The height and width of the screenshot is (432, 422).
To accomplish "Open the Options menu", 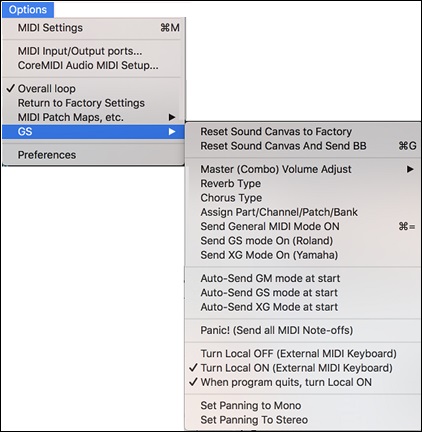I will [28, 10].
